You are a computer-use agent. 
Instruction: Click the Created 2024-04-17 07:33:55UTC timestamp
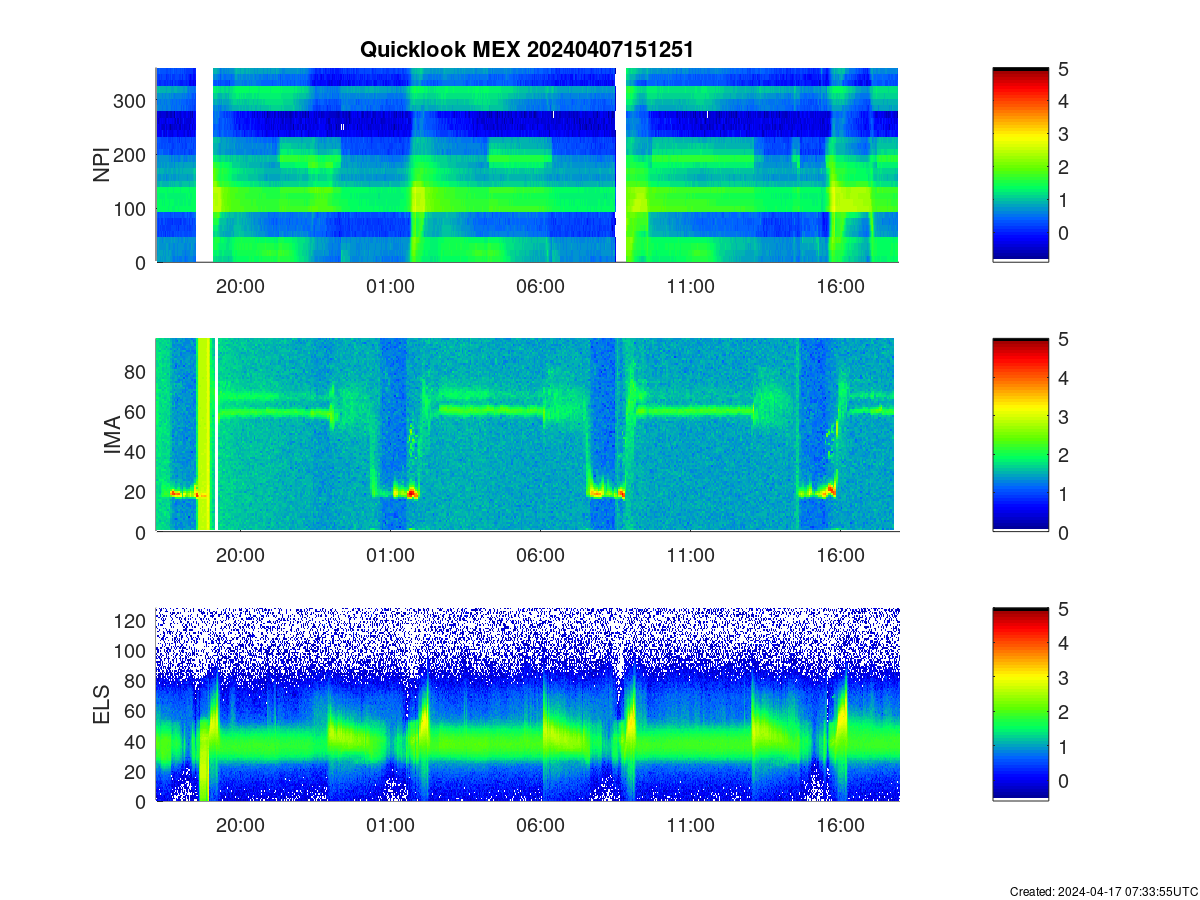(1103, 891)
